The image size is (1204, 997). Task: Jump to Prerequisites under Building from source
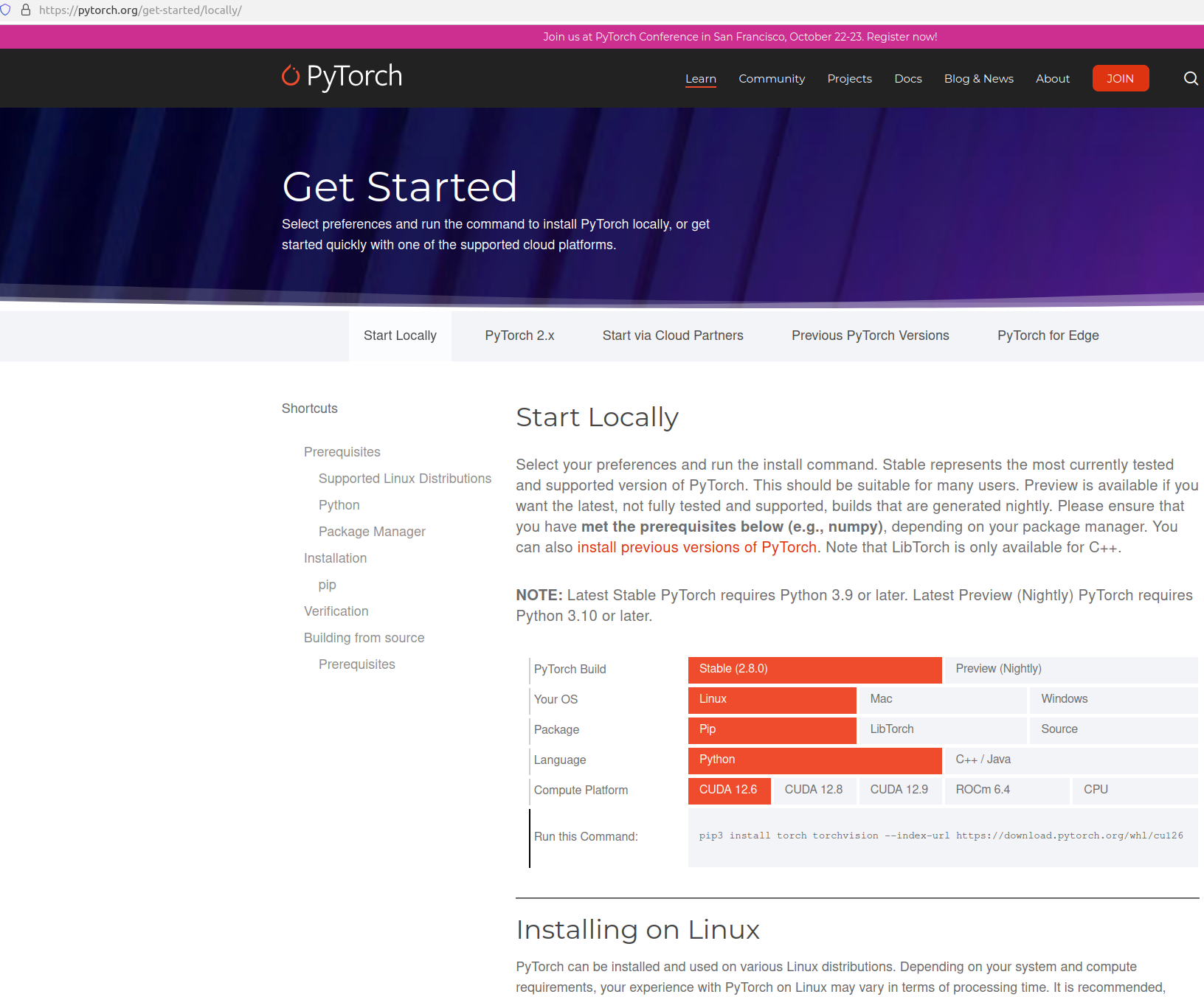pyautogui.click(x=357, y=664)
